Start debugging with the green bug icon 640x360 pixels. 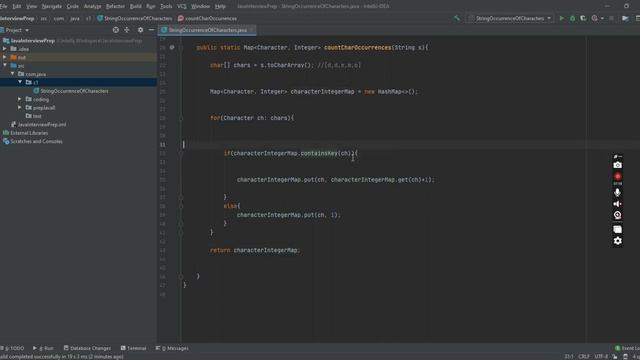[x=572, y=18]
